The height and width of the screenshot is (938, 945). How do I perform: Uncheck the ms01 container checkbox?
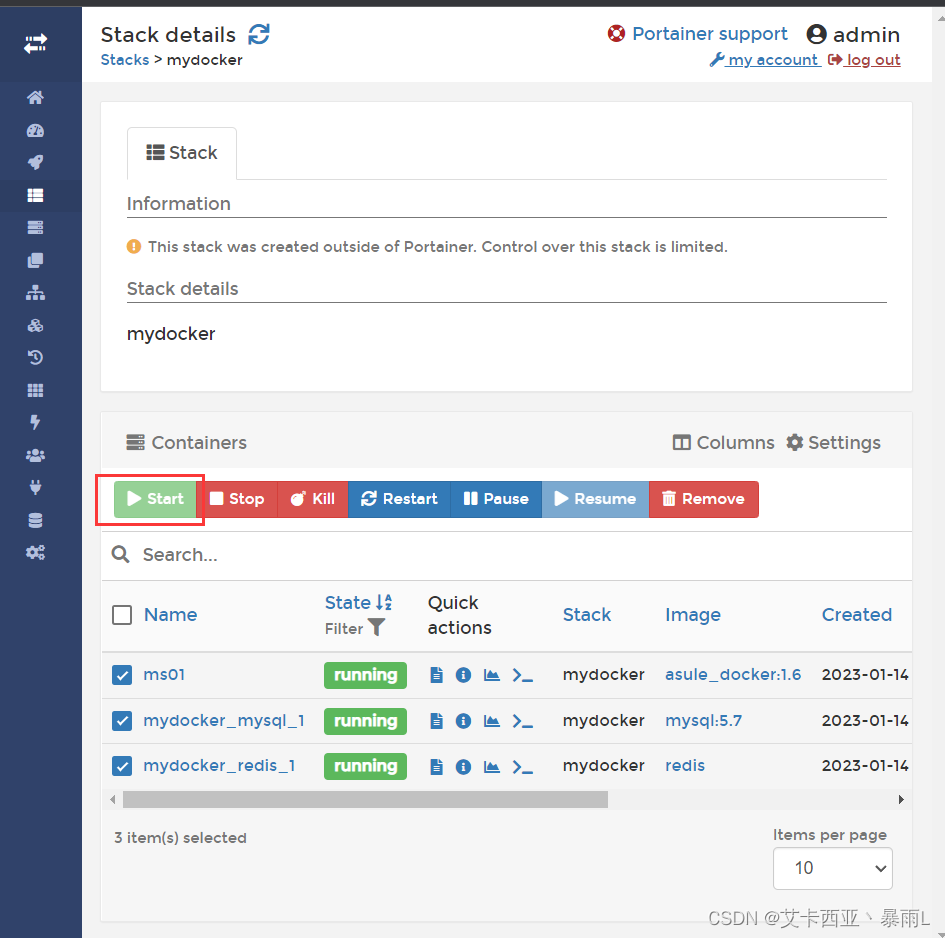pos(122,675)
